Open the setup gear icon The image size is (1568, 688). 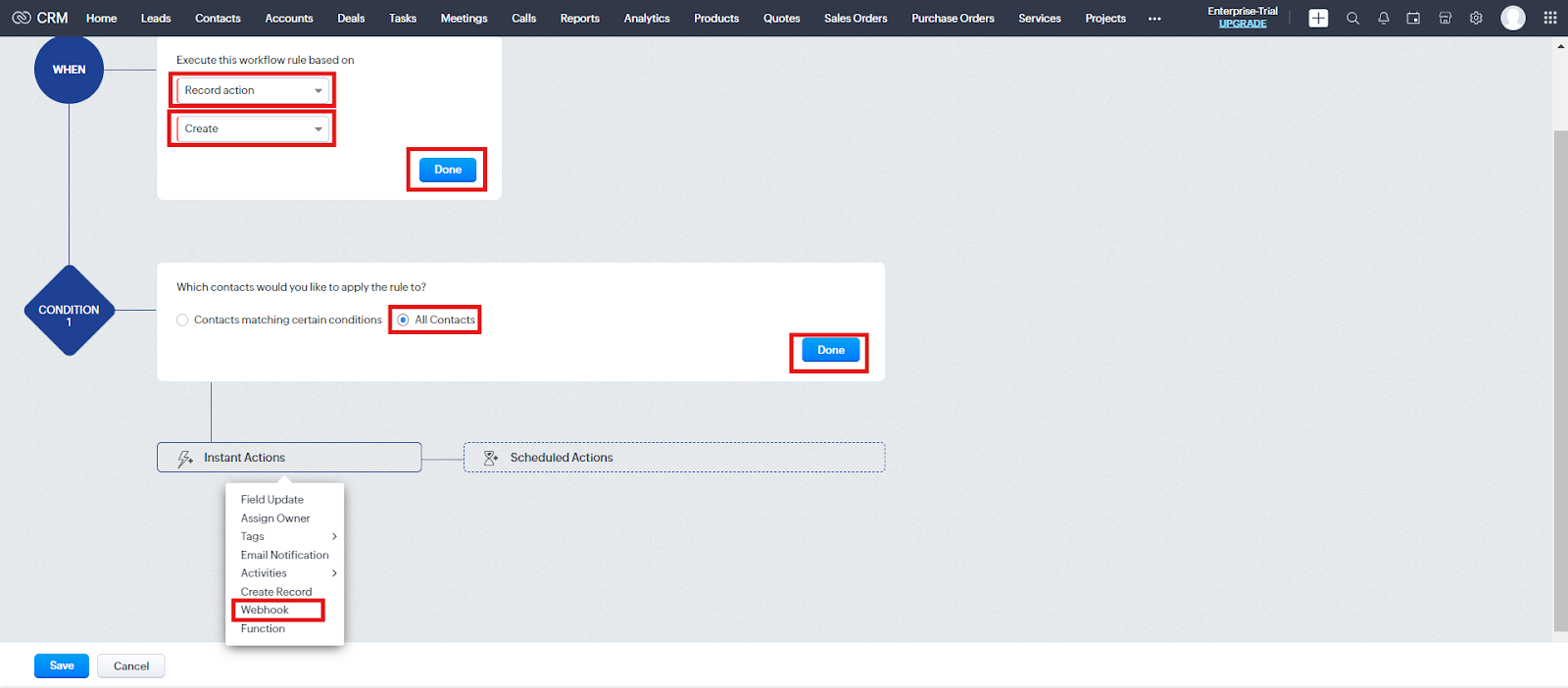point(1476,18)
